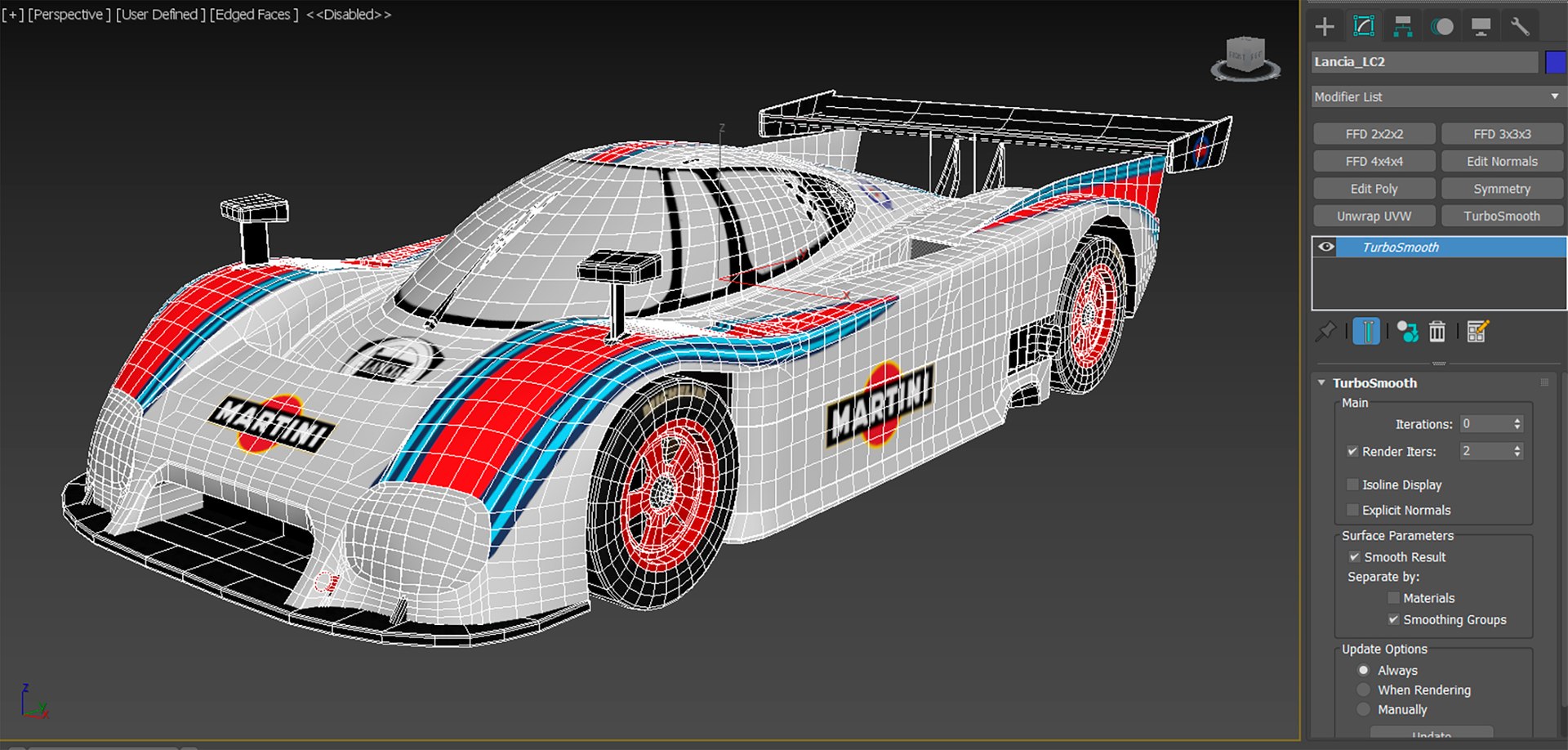This screenshot has width=1568, height=750.
Task: Select When Rendering update option
Action: (x=1363, y=690)
